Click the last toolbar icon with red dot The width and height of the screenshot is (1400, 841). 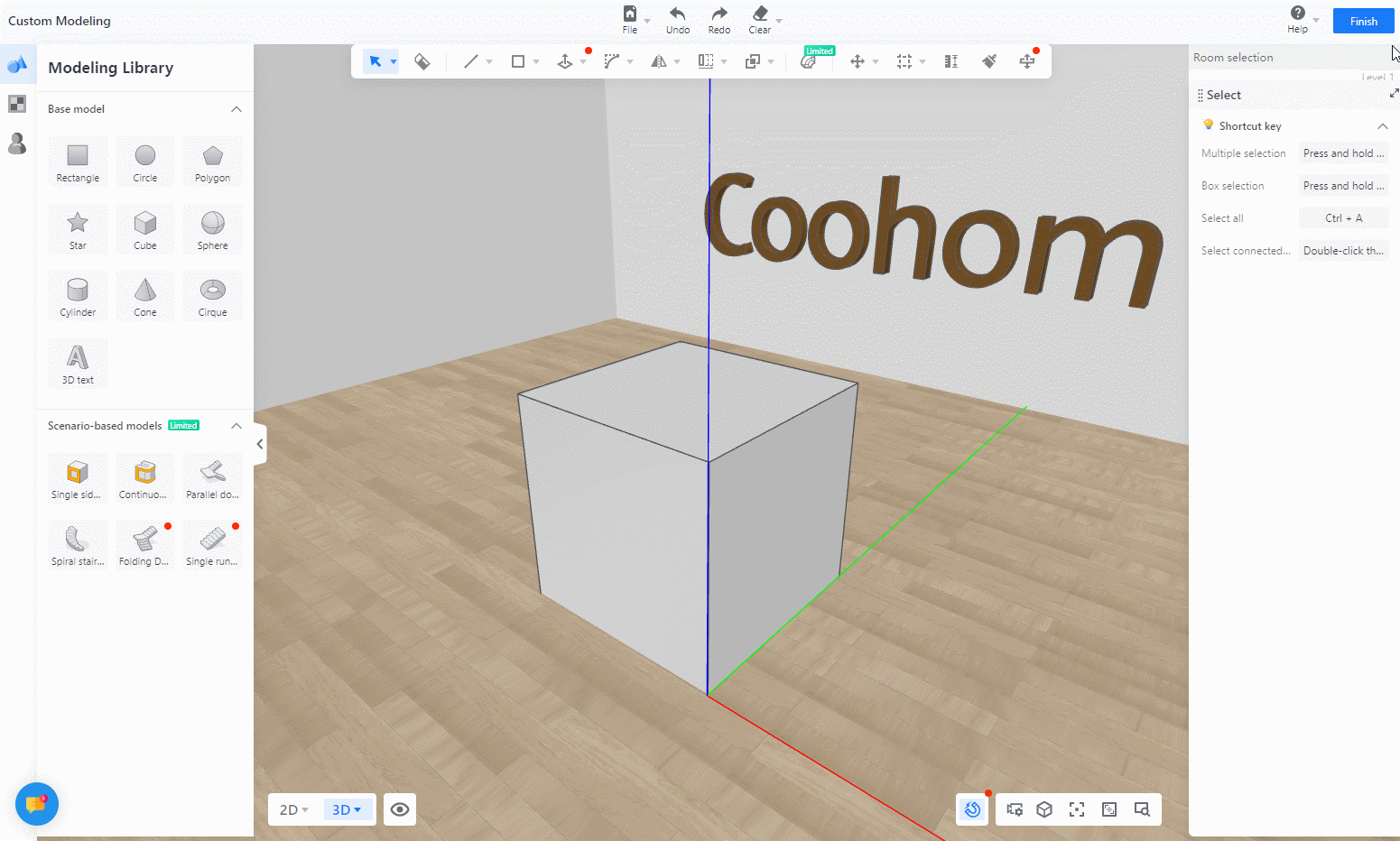coord(1027,61)
